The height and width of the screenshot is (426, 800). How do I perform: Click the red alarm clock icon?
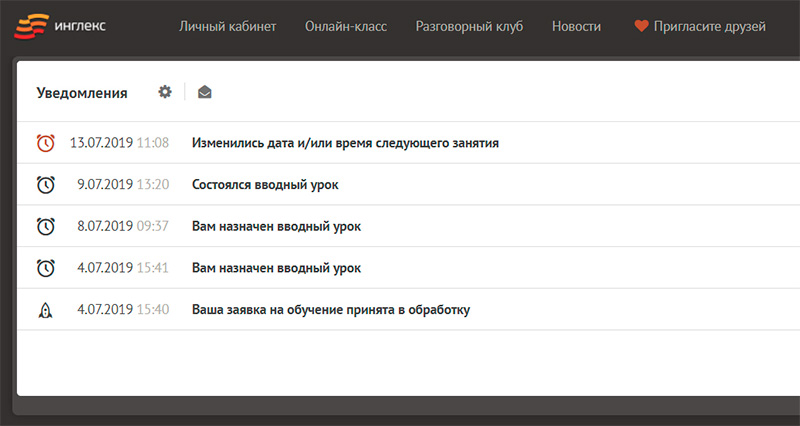45,143
